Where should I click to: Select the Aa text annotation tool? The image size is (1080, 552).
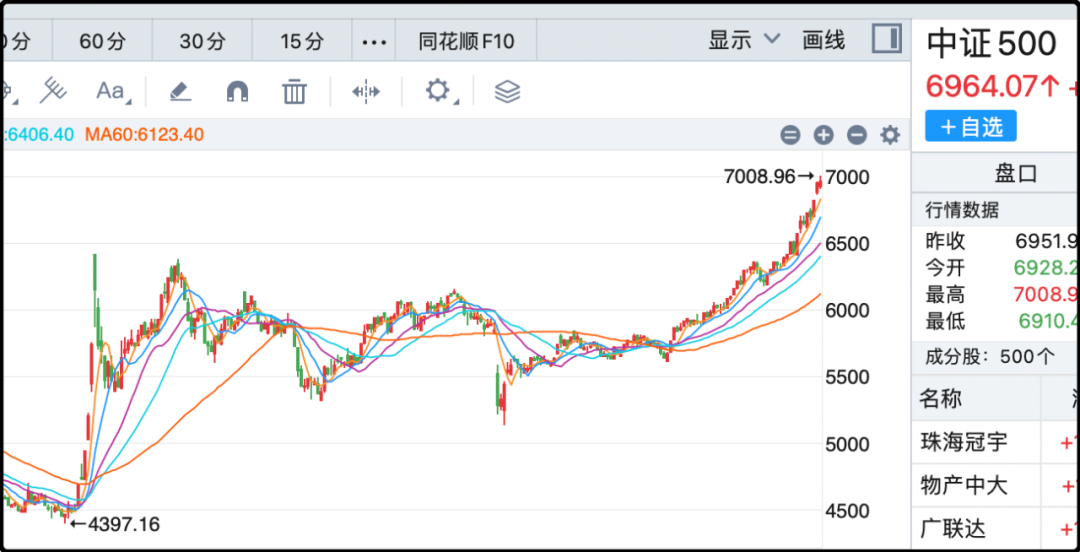pos(110,92)
